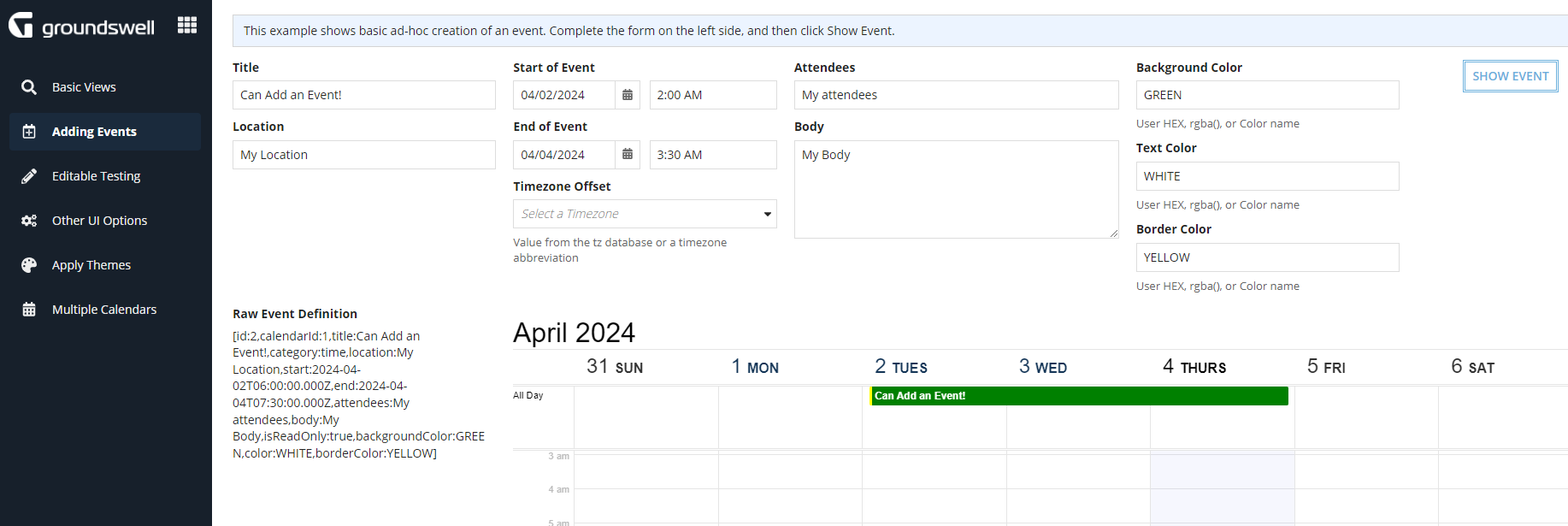Click the Title input field

364,95
